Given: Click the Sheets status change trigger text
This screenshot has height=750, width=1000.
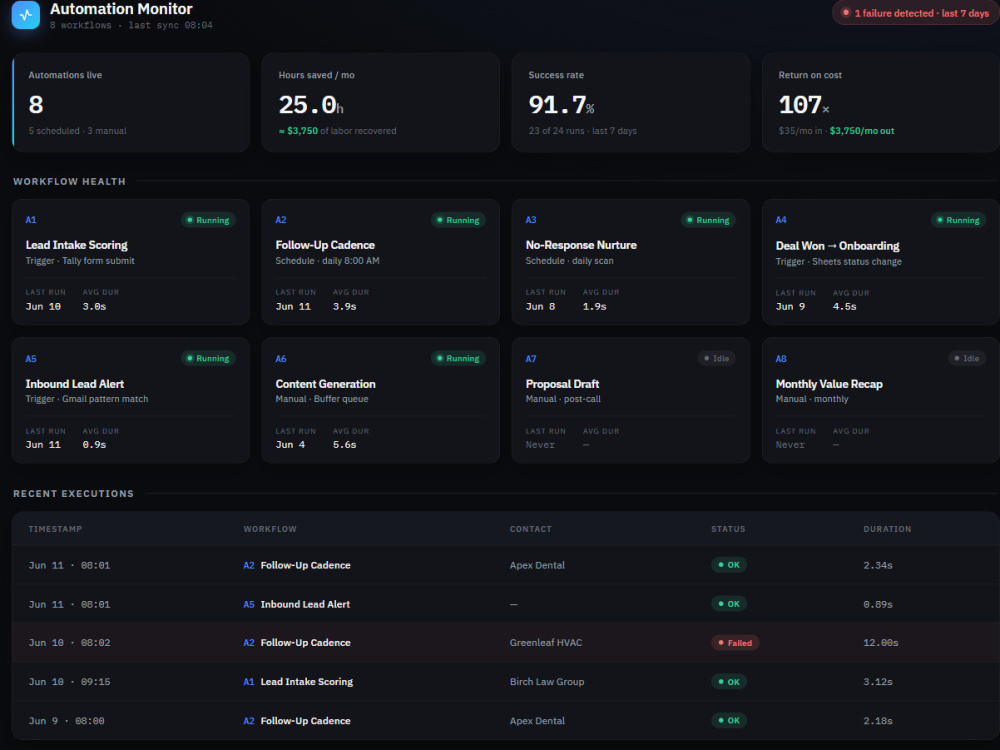Looking at the screenshot, I should pos(839,261).
